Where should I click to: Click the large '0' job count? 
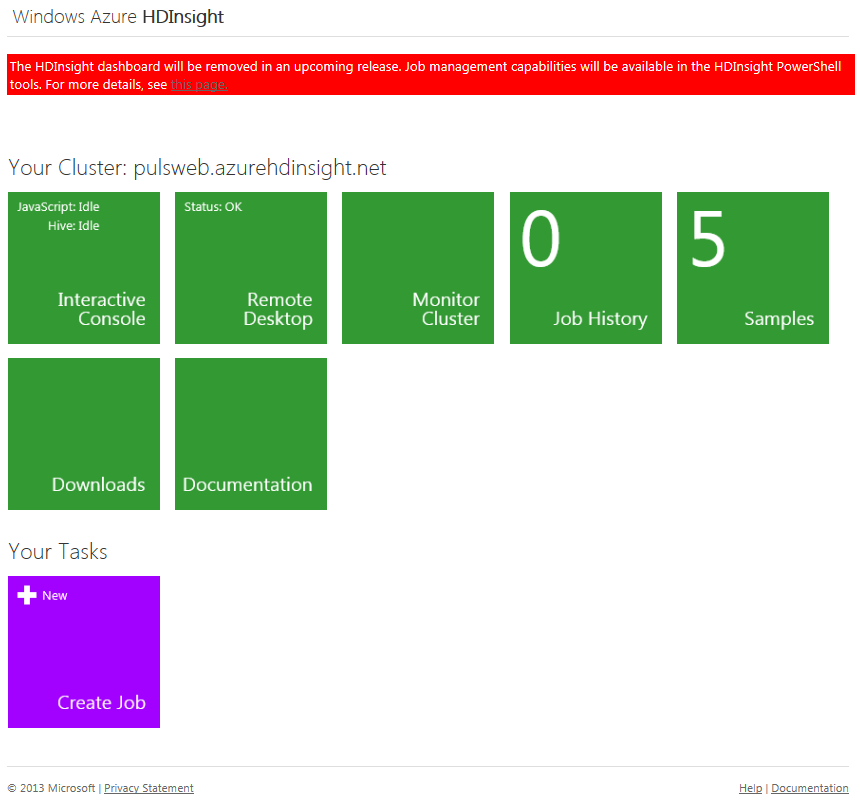click(x=541, y=240)
